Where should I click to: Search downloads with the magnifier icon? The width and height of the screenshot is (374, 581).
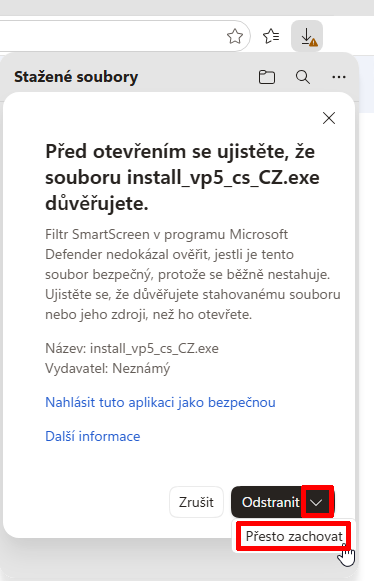[303, 77]
